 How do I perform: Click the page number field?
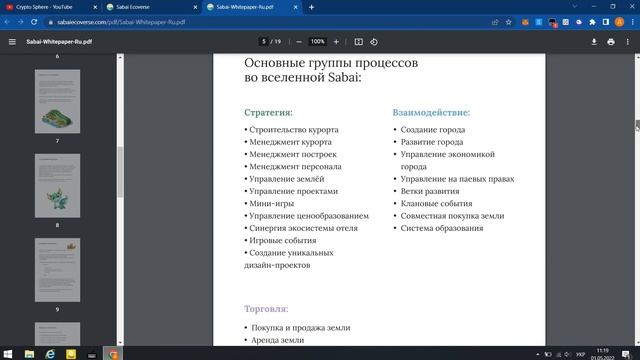[x=264, y=42]
